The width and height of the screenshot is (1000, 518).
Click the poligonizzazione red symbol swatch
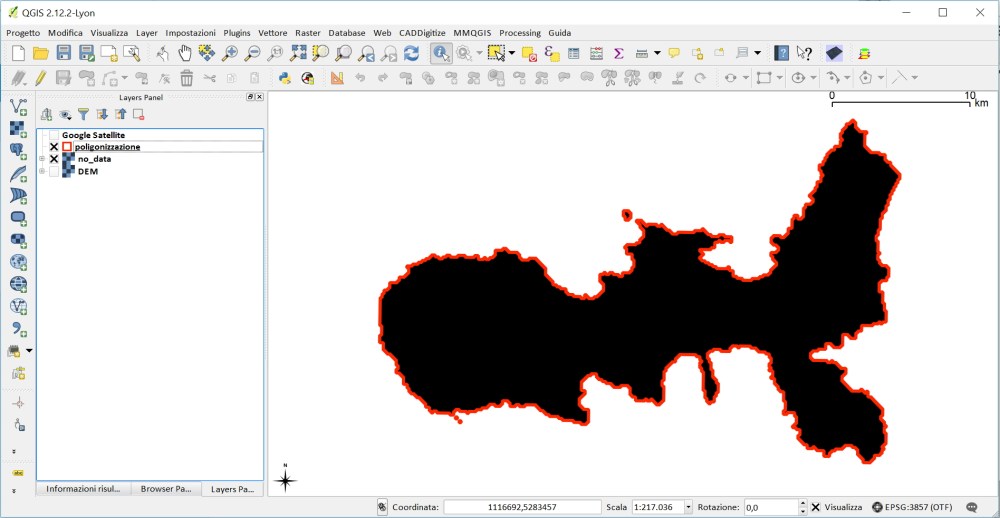pyautogui.click(x=67, y=147)
